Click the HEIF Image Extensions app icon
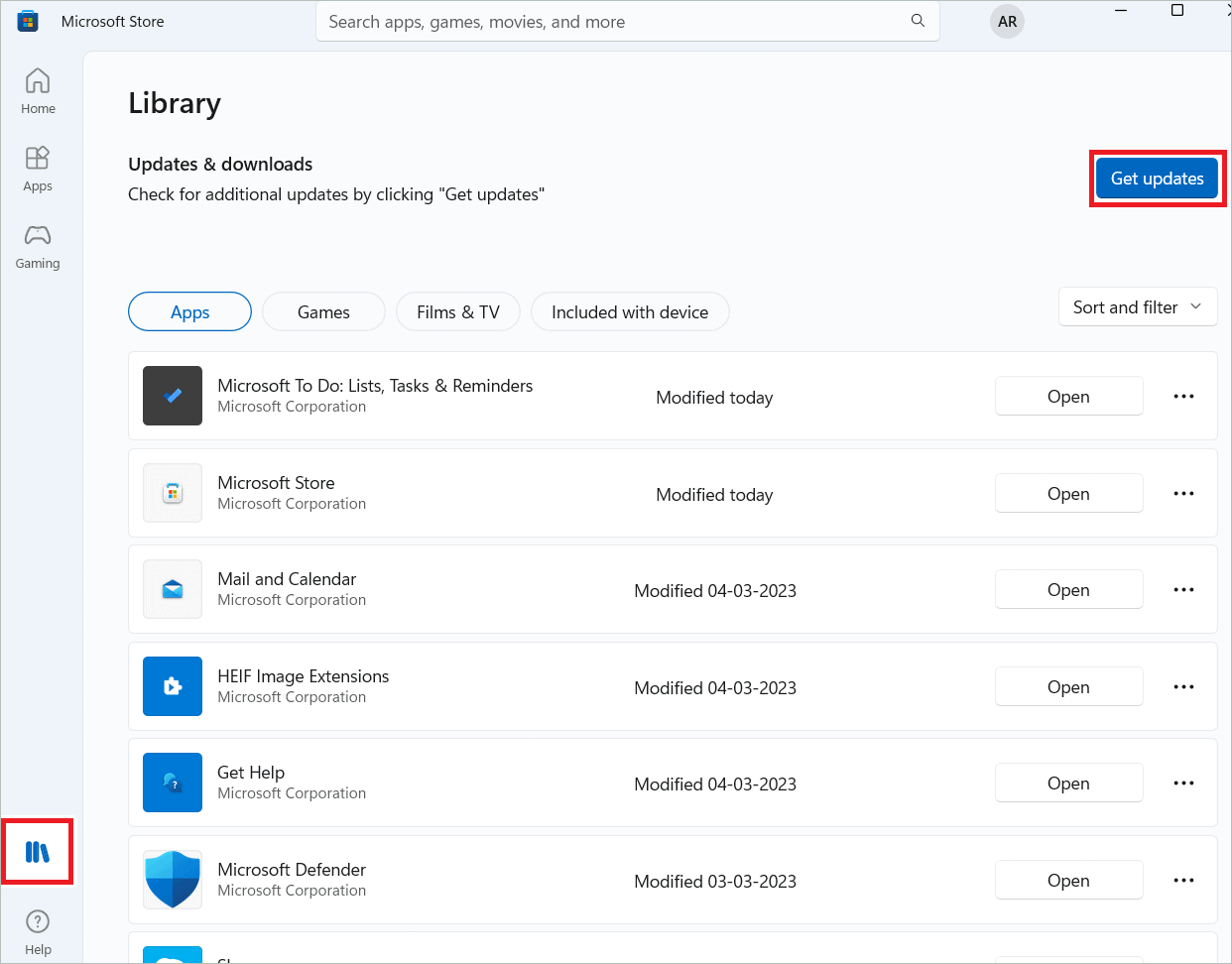1232x964 pixels. pyautogui.click(x=173, y=686)
